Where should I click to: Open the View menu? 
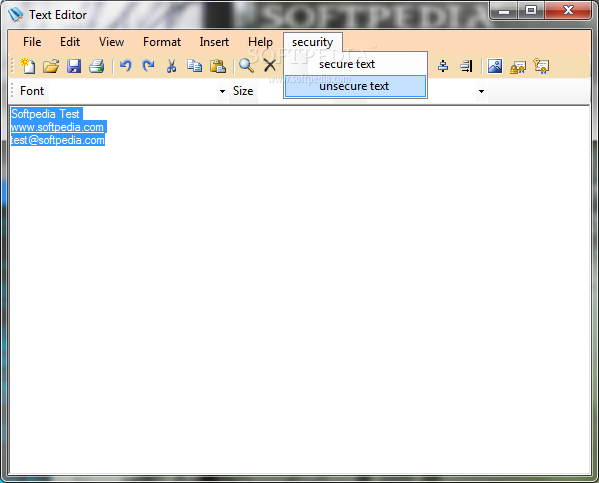[111, 42]
